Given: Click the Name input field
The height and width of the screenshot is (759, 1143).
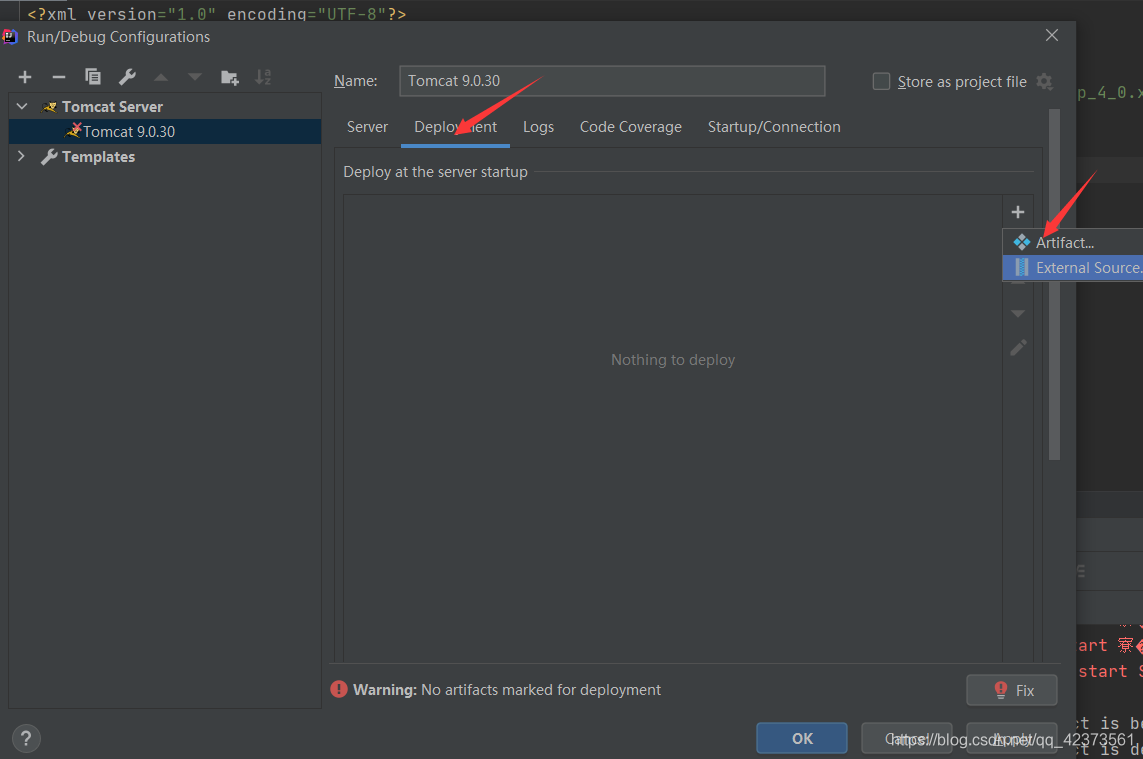Looking at the screenshot, I should [x=612, y=81].
